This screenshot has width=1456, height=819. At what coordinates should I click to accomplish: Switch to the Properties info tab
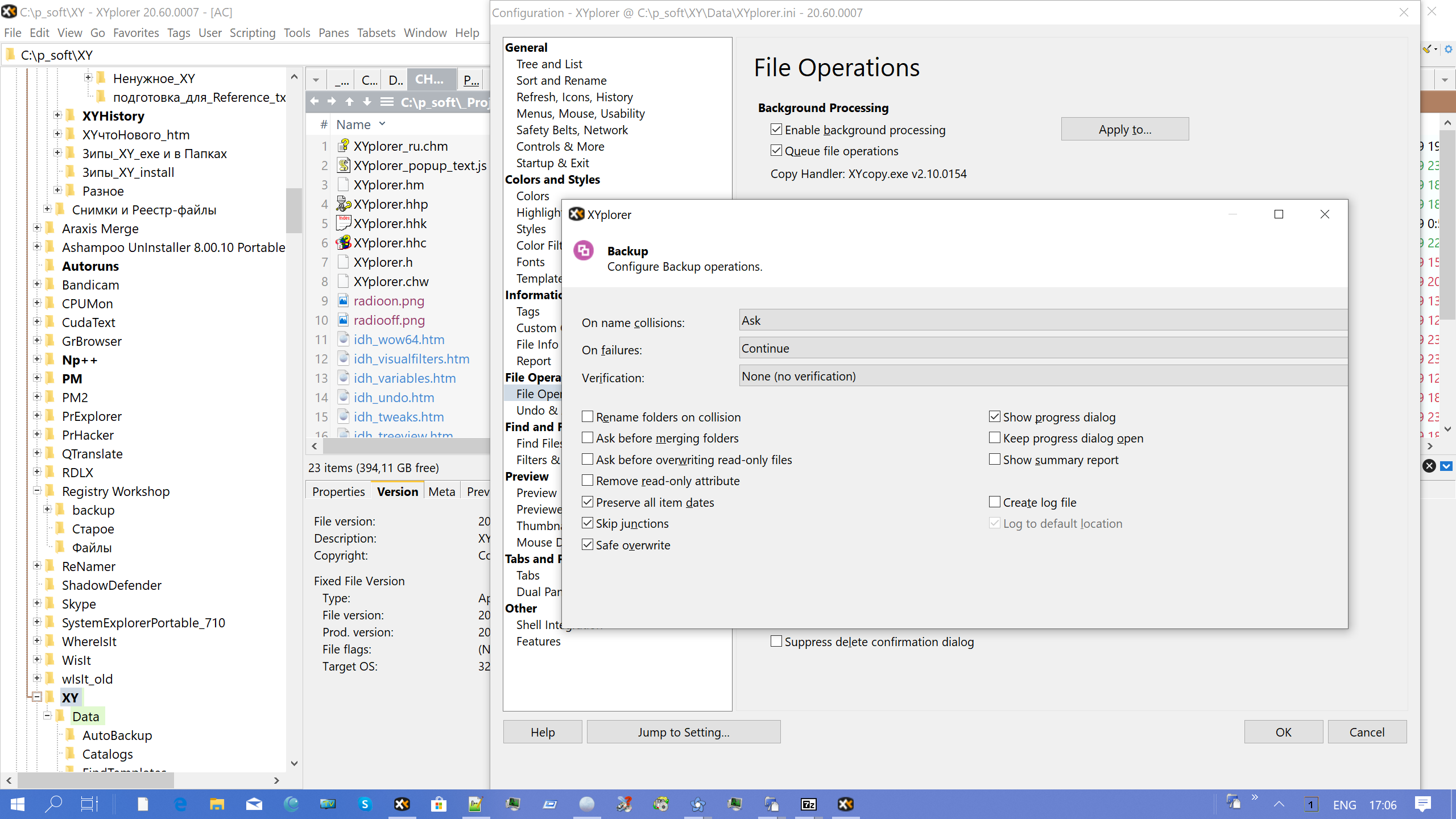pos(338,491)
